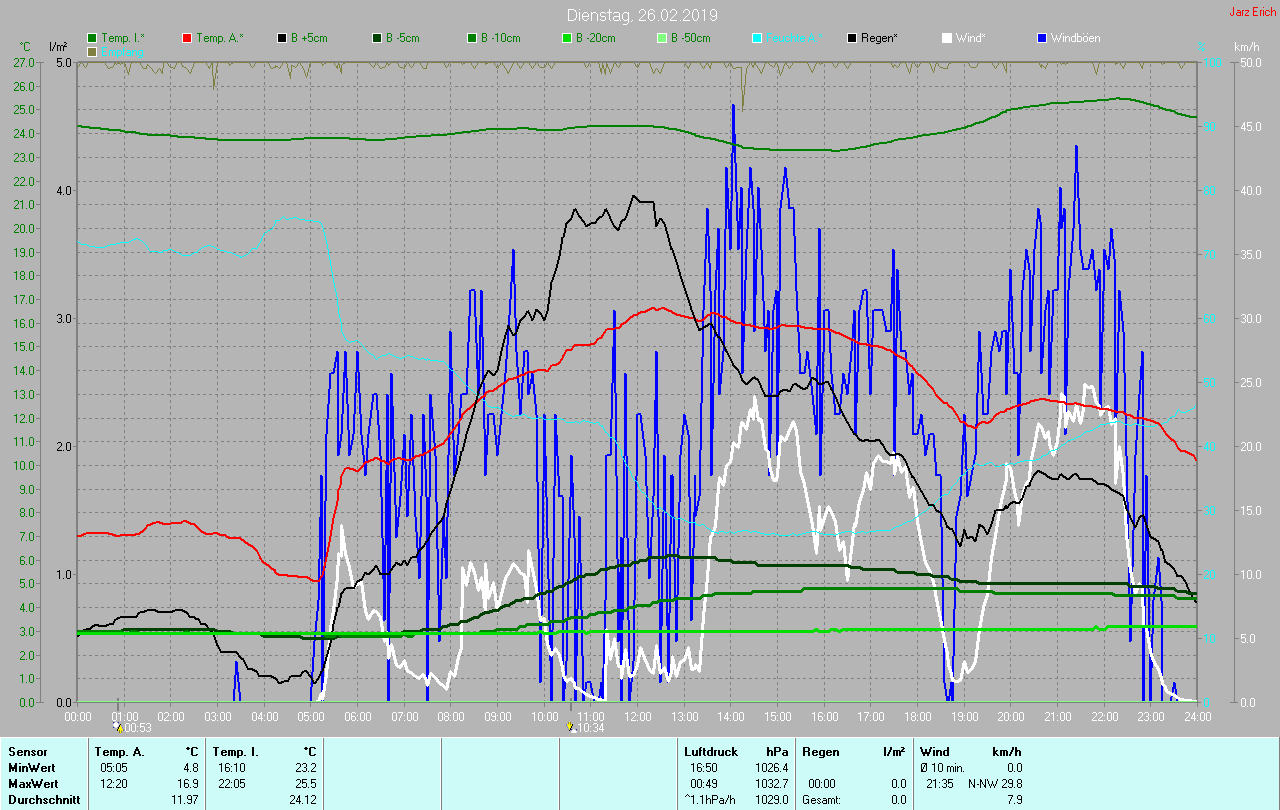The image size is (1280, 810).
Task: Click the 'Temp. I.*' legend label
Action: (x=123, y=38)
